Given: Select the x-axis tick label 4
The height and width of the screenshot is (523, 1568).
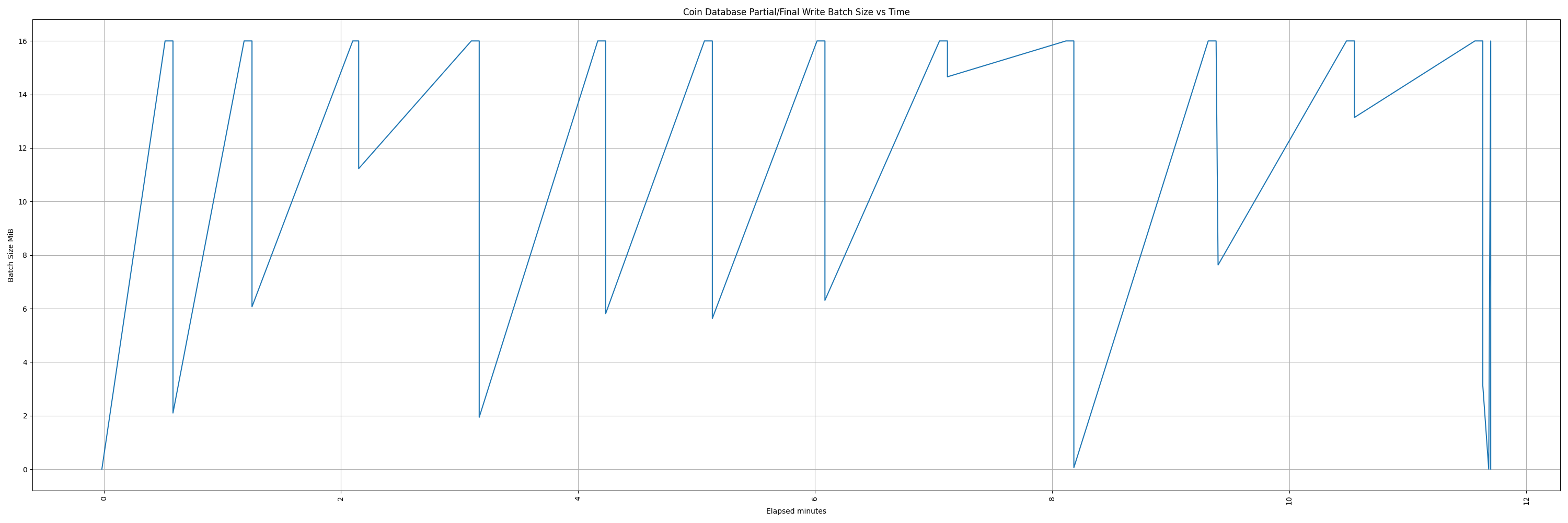Looking at the screenshot, I should coord(578,499).
